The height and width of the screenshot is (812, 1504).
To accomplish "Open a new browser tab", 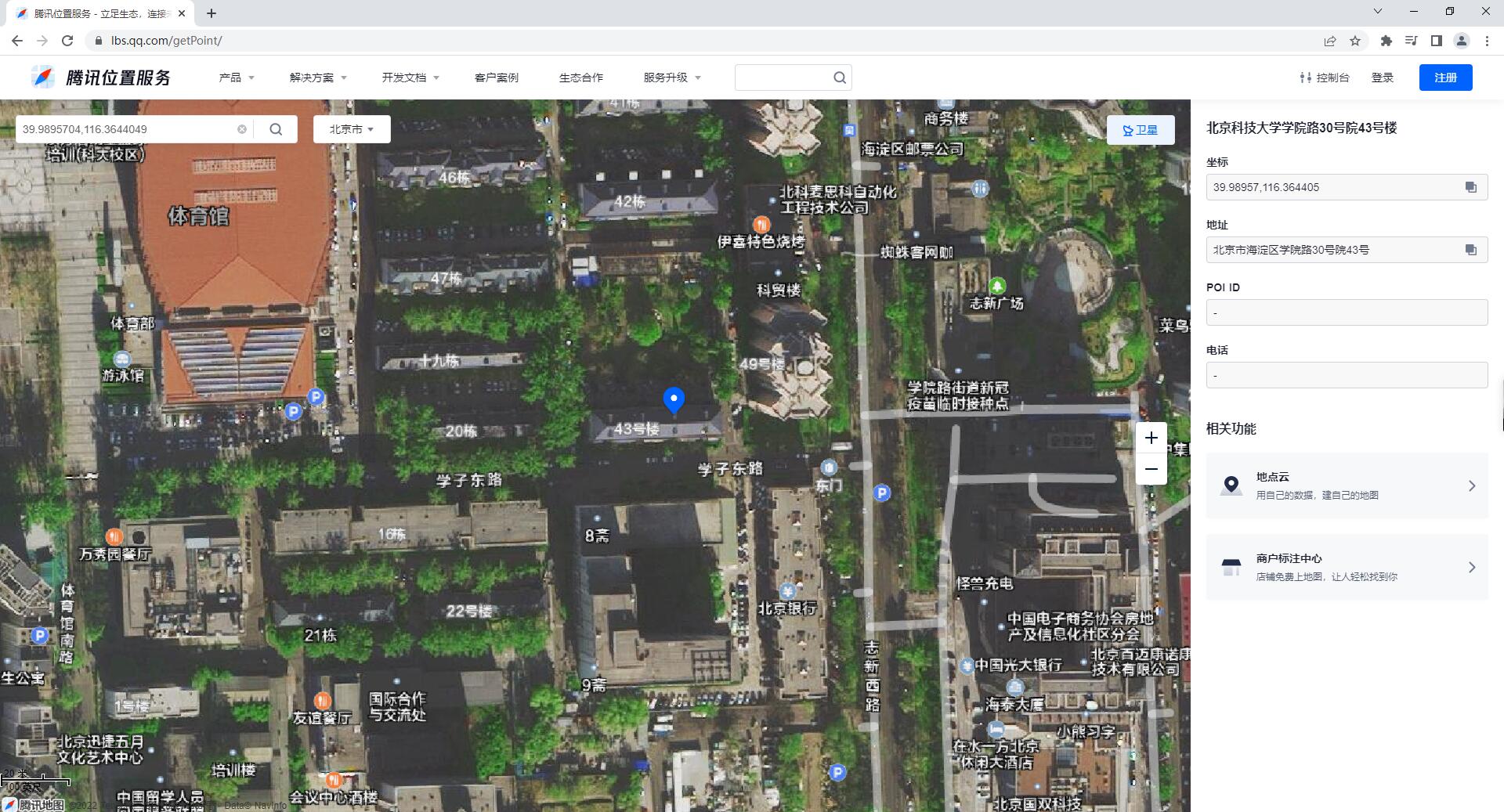I will tap(211, 13).
